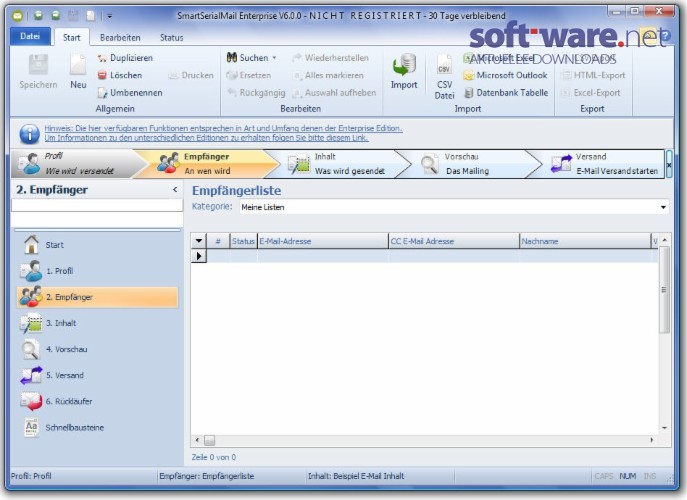Click the horizontal scrollbar thumb

click(210, 440)
